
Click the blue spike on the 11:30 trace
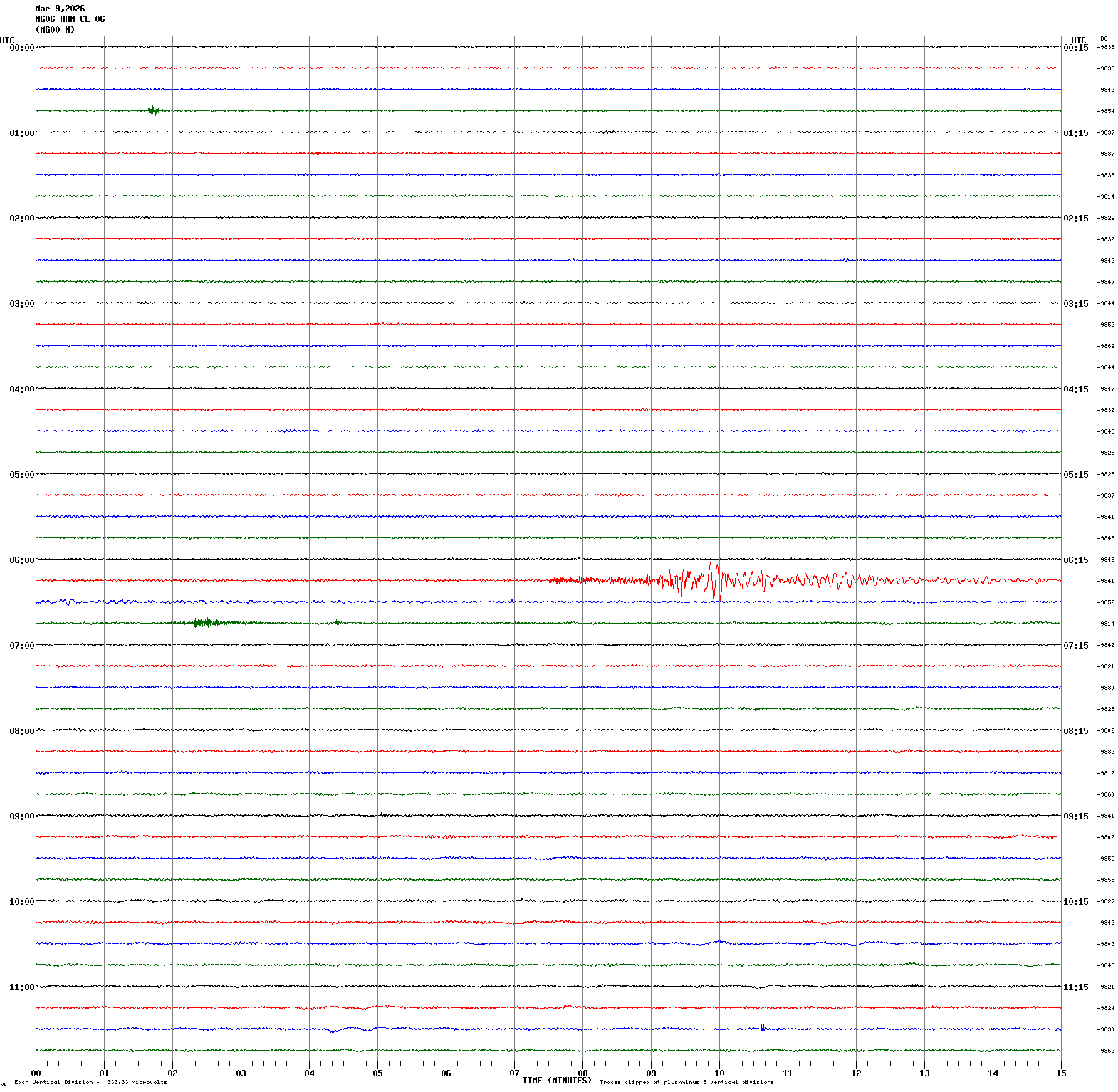pyautogui.click(x=763, y=1027)
